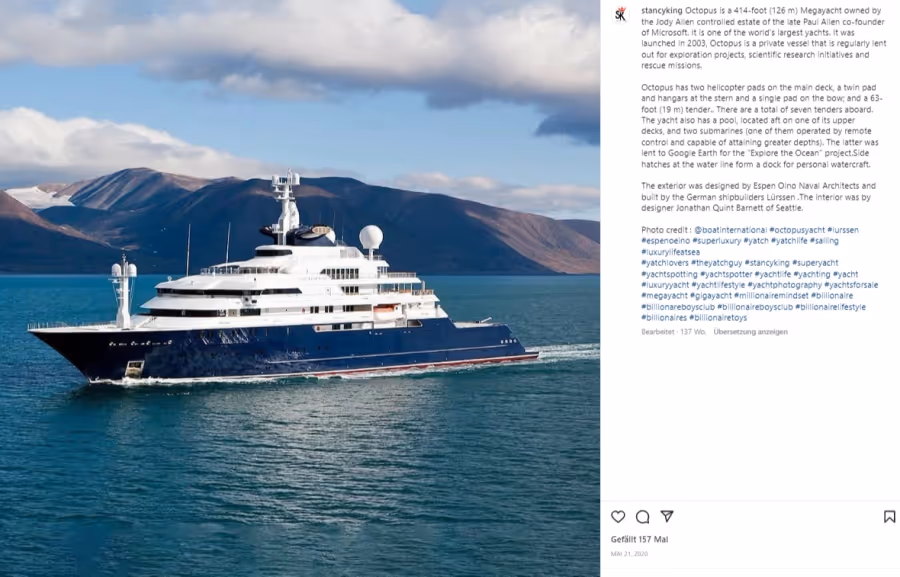
Task: Click the Octopus yacht photo
Action: [300, 288]
